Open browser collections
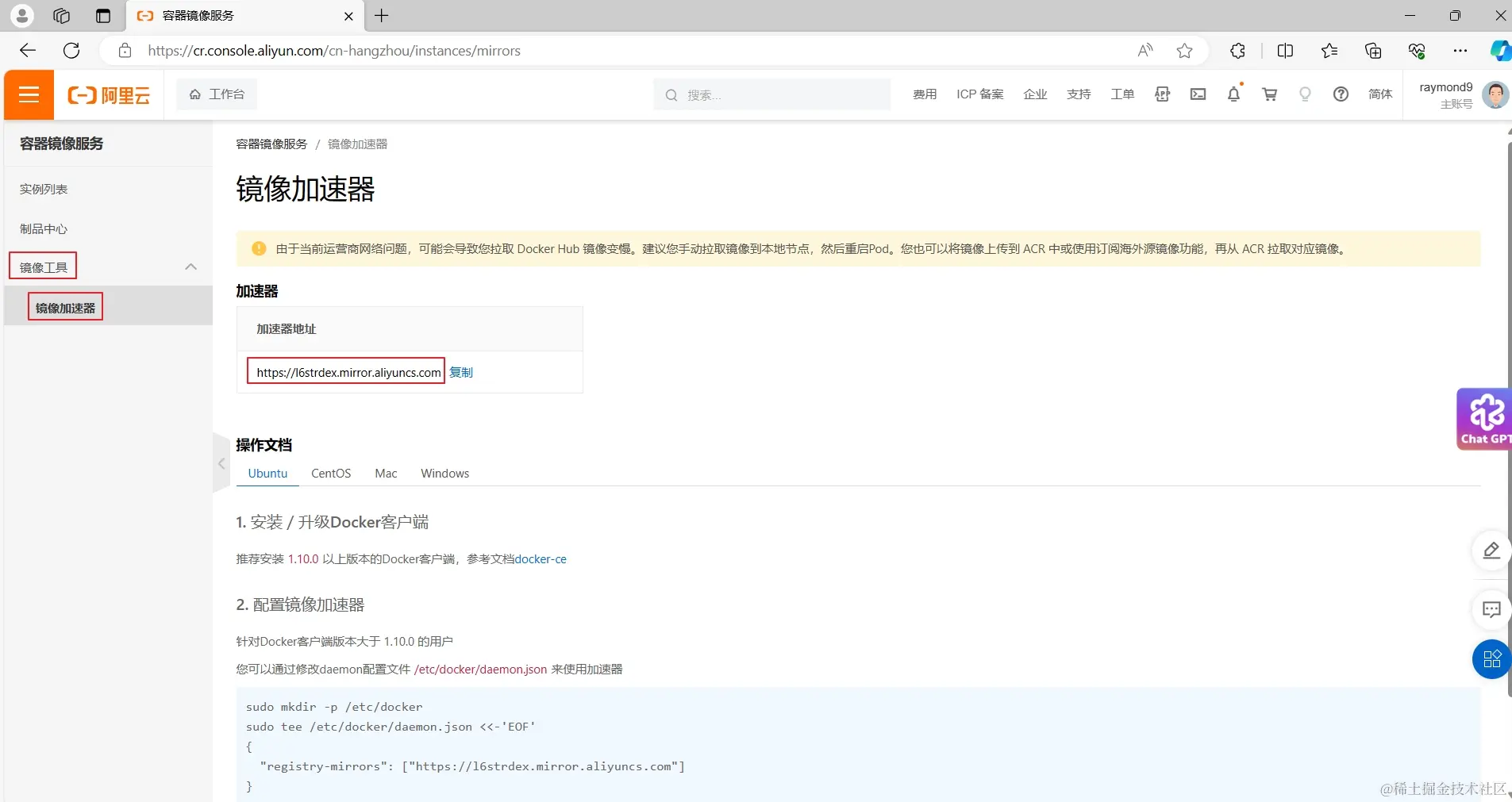1512x802 pixels. (1373, 51)
